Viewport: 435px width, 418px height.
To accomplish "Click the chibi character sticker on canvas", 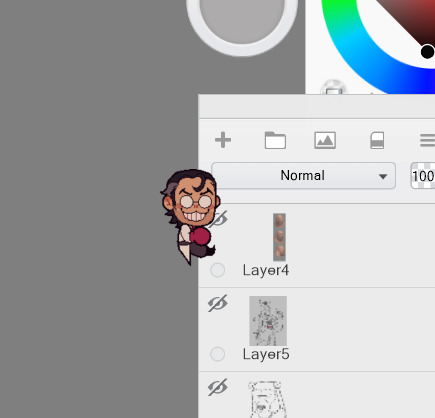I will [190, 217].
